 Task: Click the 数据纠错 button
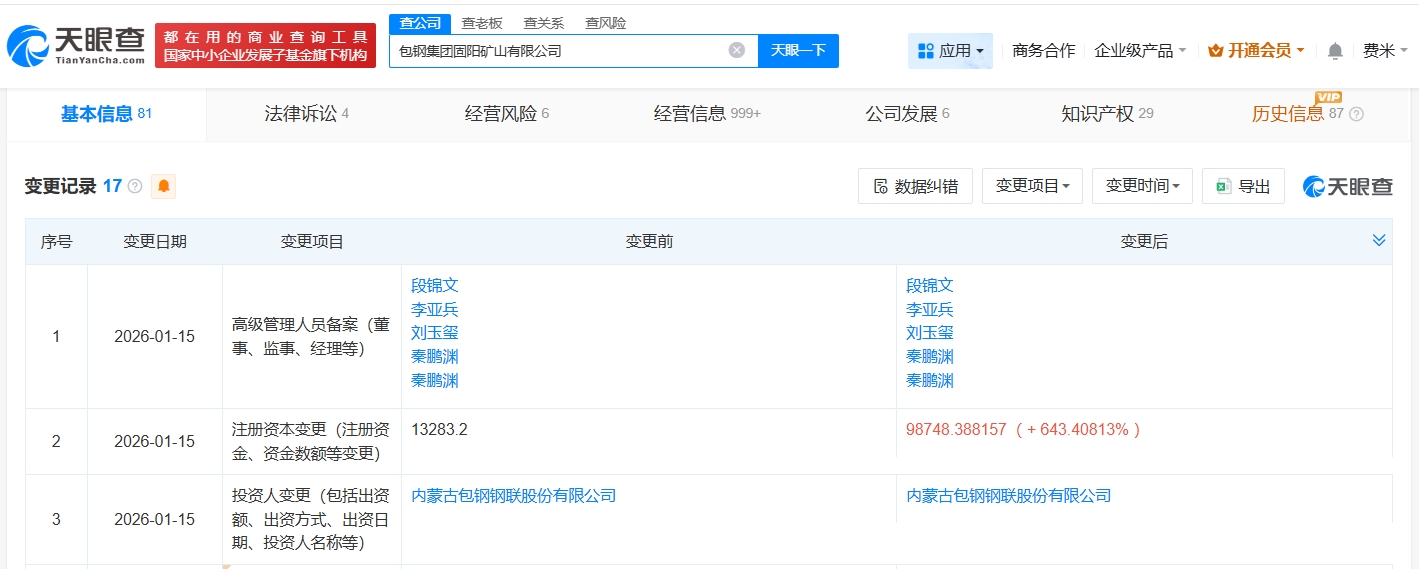[x=915, y=186]
